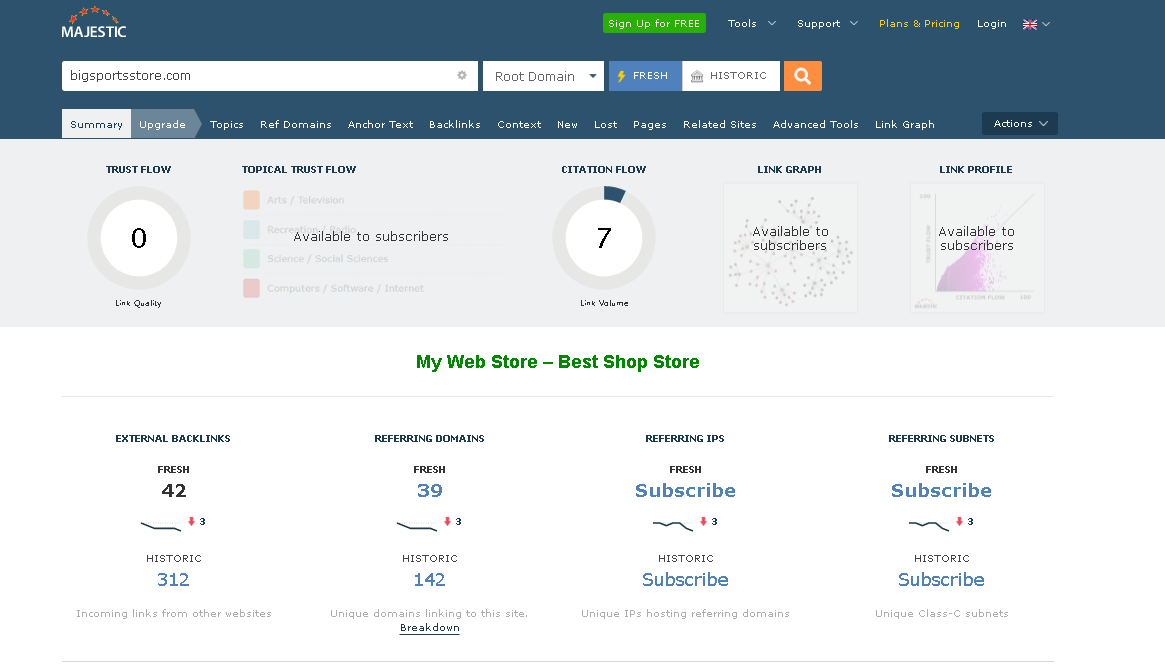Click the fresh referring domains count 39
The height and width of the screenshot is (667, 1165).
(429, 490)
